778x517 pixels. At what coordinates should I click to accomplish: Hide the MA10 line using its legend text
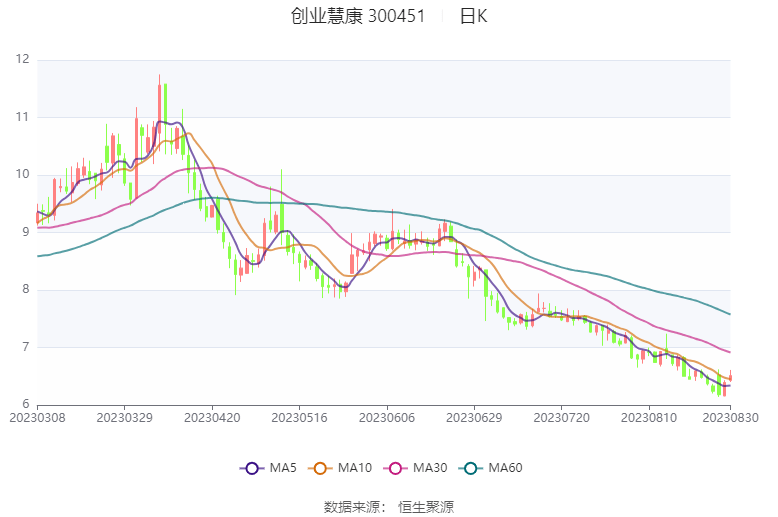(354, 468)
